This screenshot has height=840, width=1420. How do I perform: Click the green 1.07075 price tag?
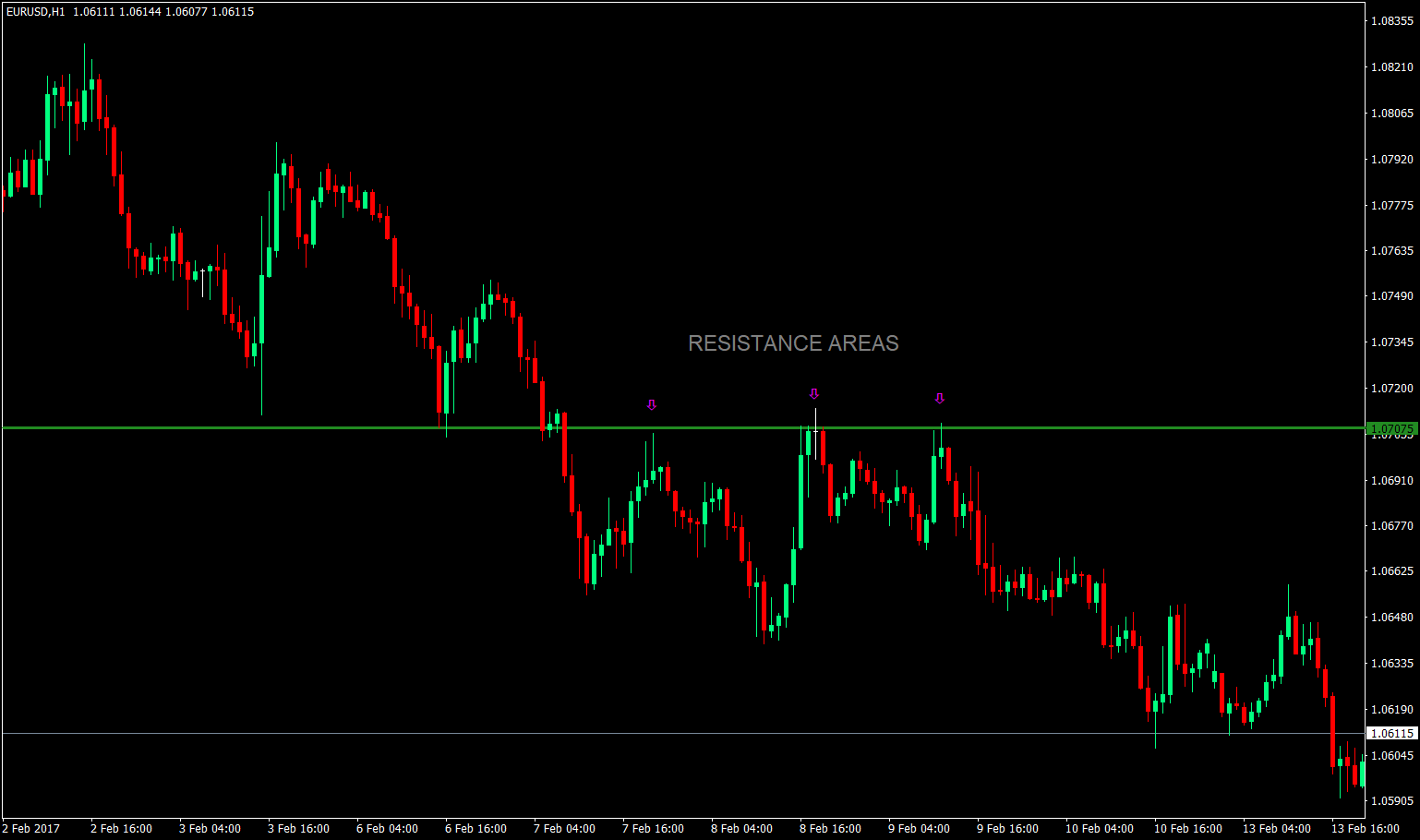1390,428
